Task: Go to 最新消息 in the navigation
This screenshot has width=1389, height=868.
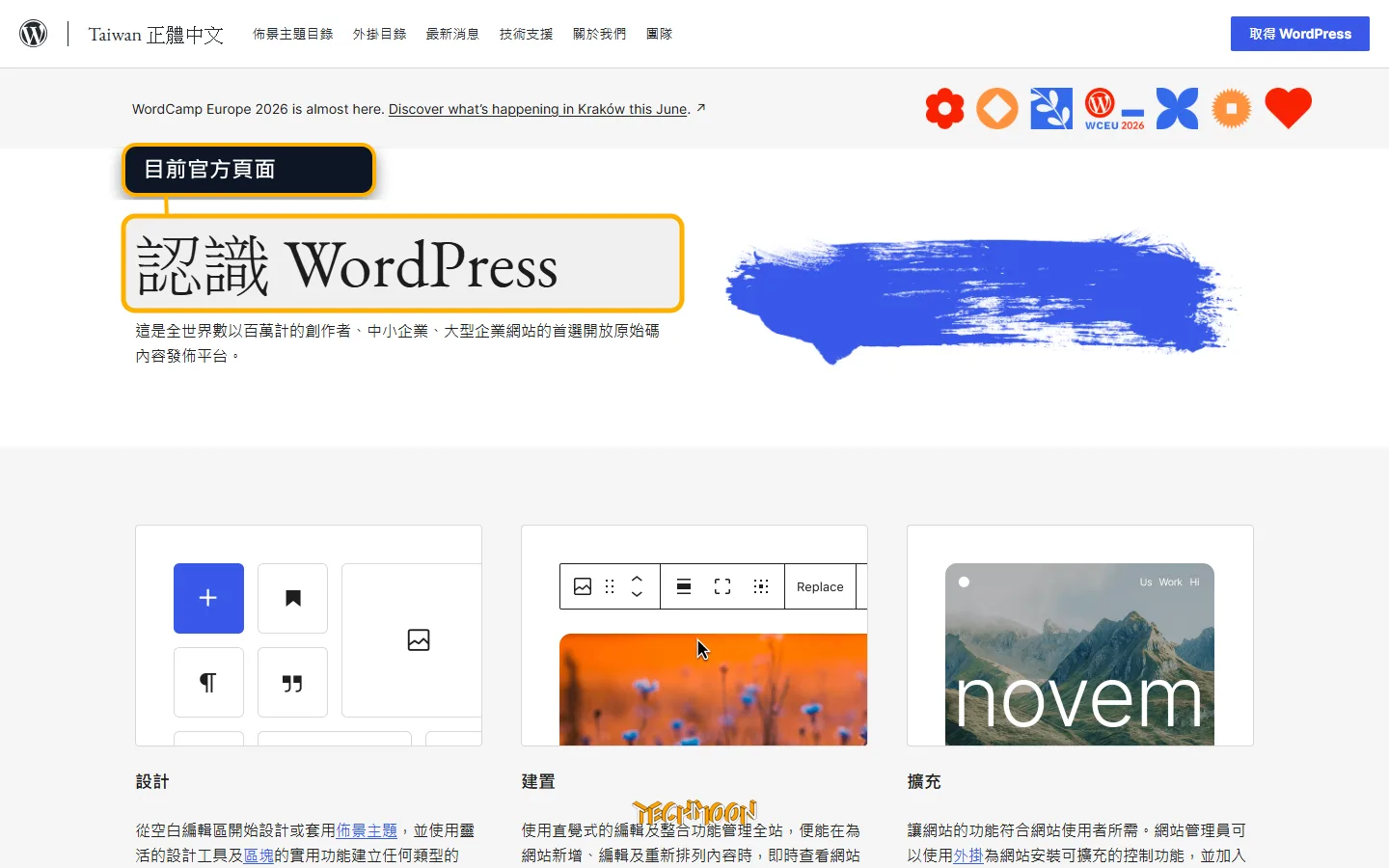Action: (453, 34)
